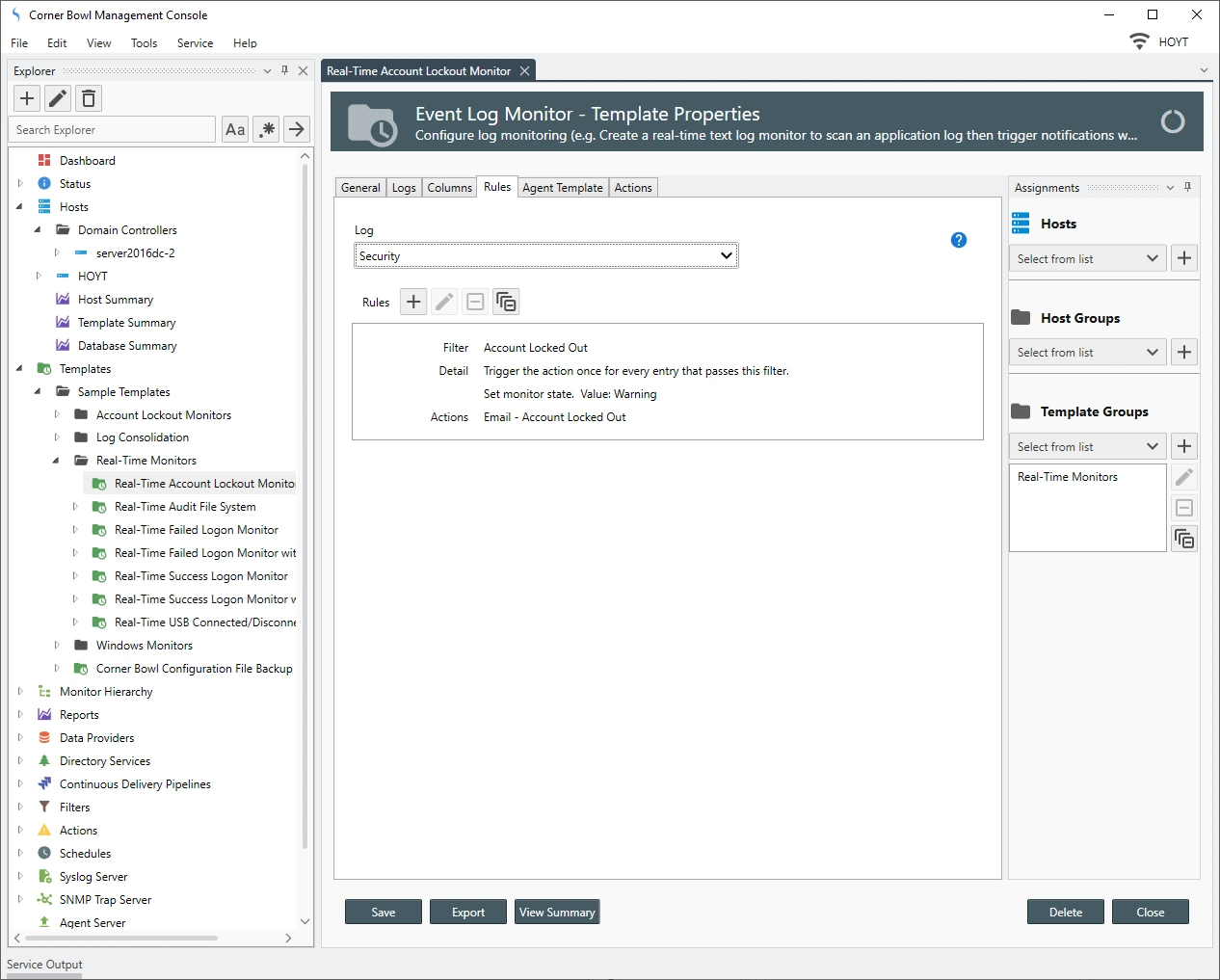Click the Search Explorer input field

(112, 130)
